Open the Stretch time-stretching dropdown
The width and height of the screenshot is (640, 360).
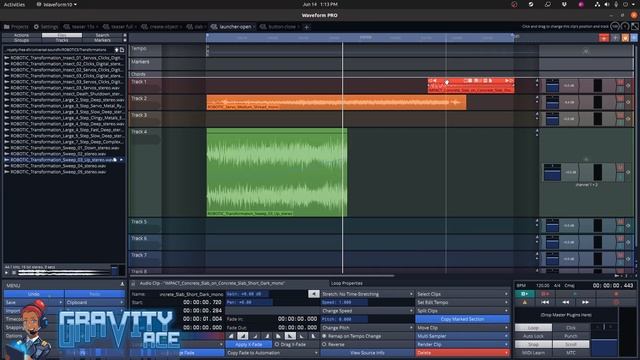[x=367, y=294]
